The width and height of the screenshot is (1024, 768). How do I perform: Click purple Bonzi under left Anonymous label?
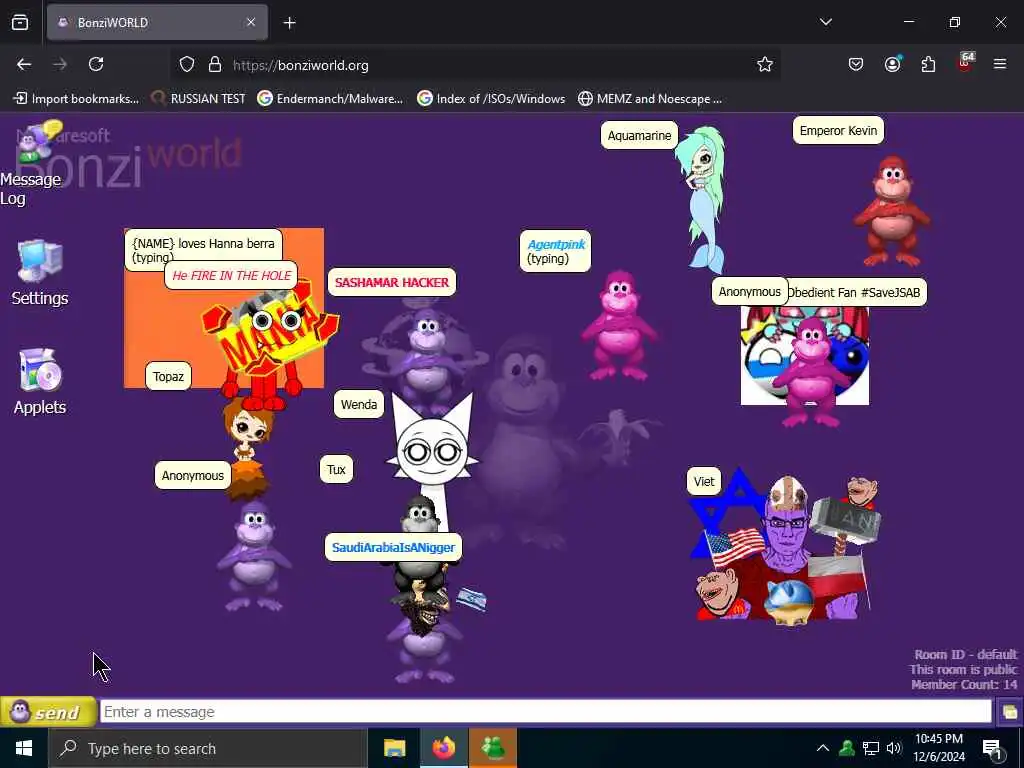[x=254, y=556]
